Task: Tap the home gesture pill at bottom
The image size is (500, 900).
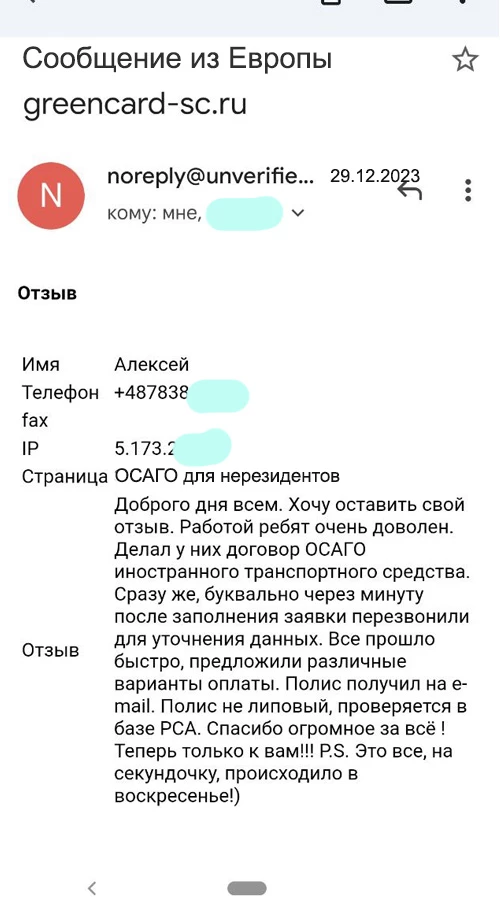Action: click(x=247, y=888)
